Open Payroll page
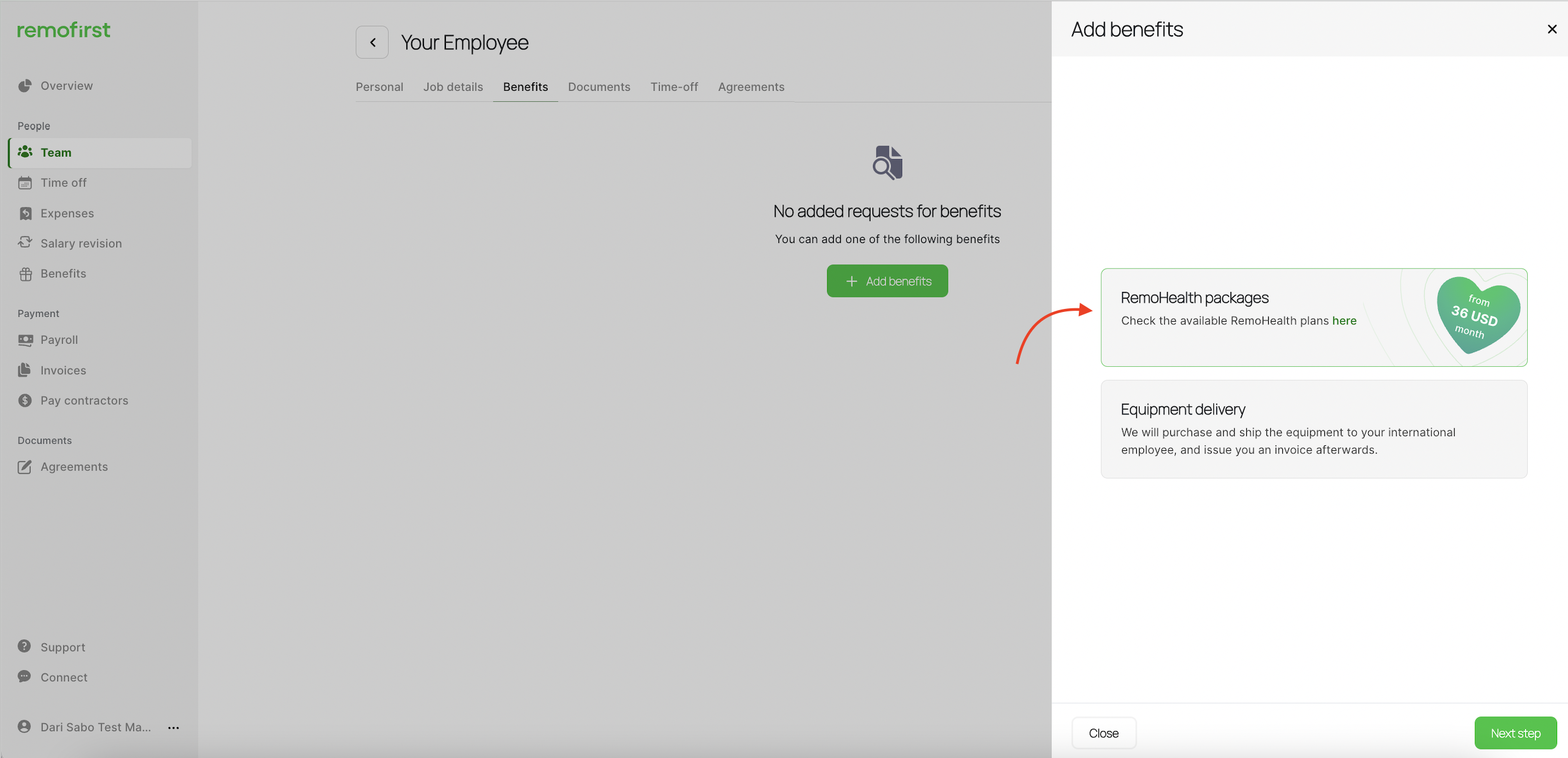 coord(60,340)
